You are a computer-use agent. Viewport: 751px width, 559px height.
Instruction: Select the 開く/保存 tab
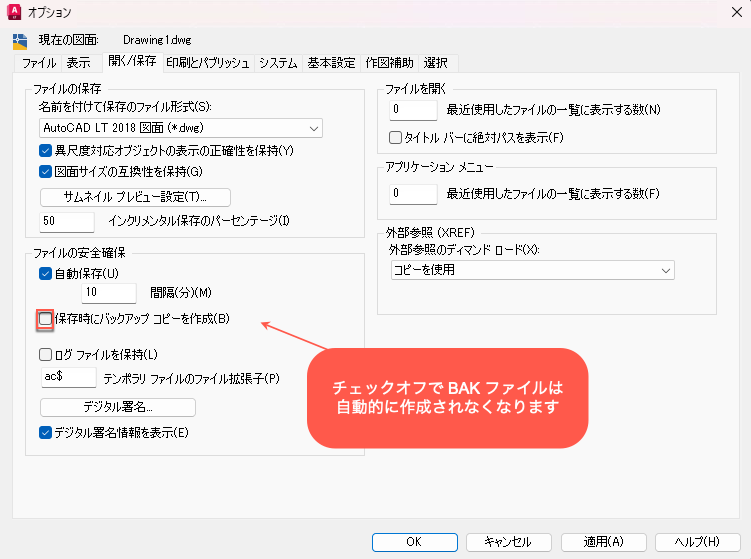132,61
